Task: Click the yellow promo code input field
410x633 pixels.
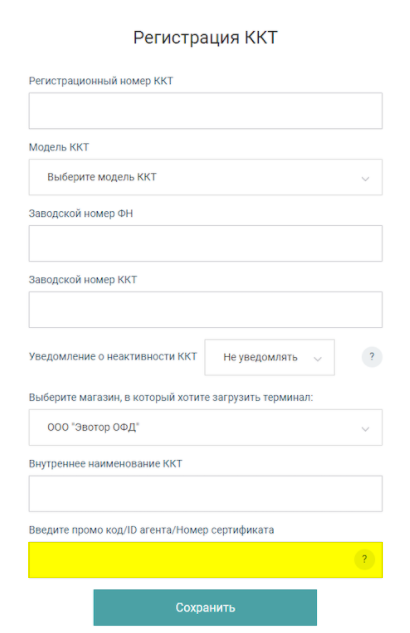Action: pyautogui.click(x=205, y=560)
